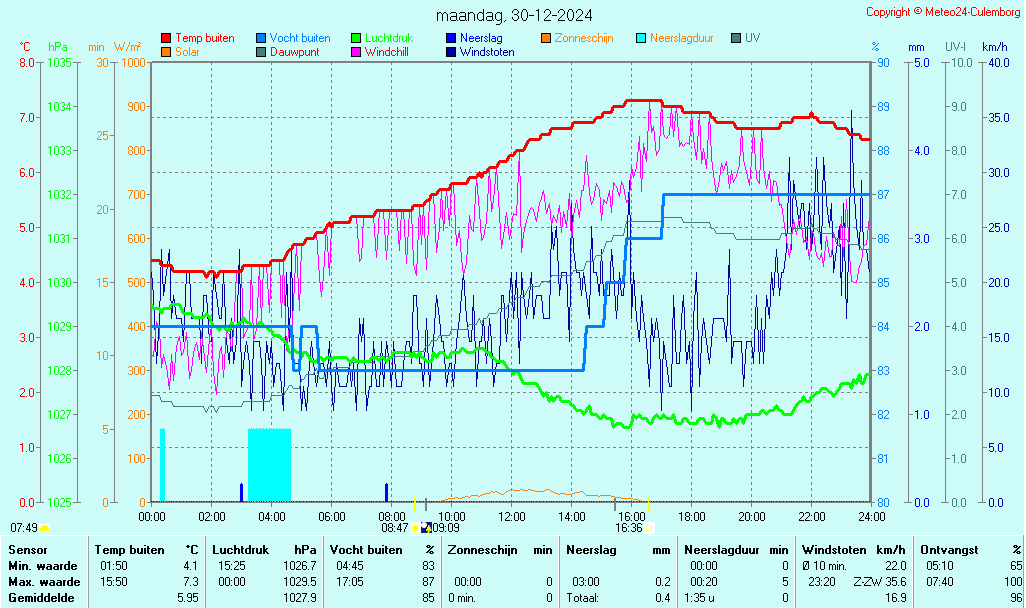
Task: Click the Dauwpunt legend label
Action: 294,52
